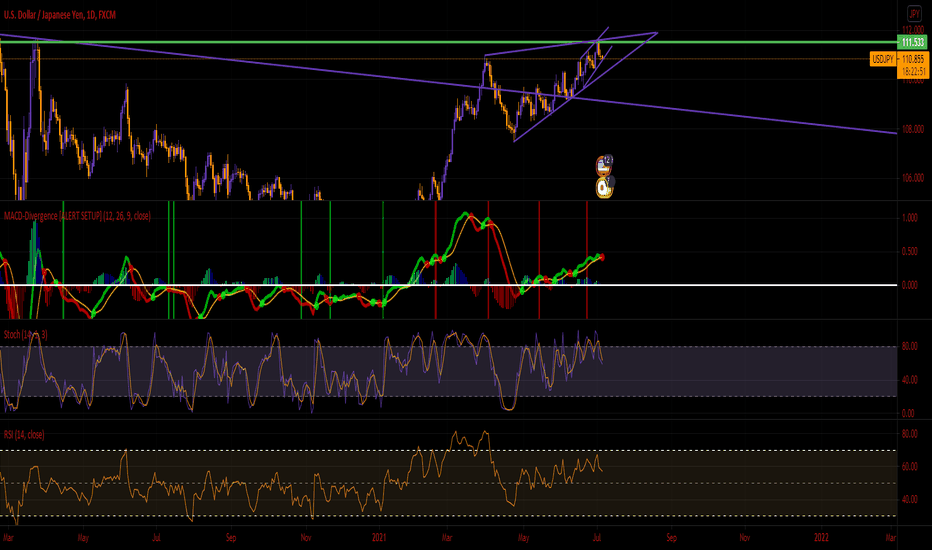Open the MACD-Divergence [ALERT SETUP] indicator legend
This screenshot has height=550, width=932.
pyautogui.click(x=77, y=216)
